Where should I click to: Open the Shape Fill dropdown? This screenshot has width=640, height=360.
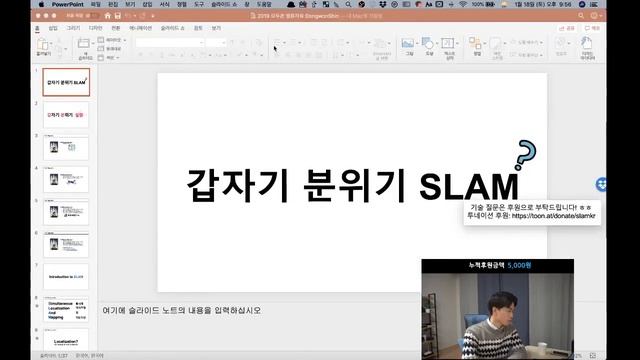(527, 42)
